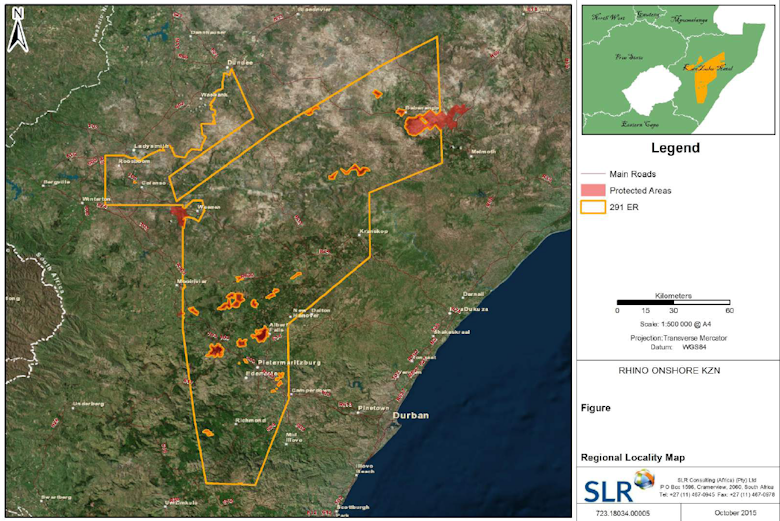Click the Underberg town label
The height and width of the screenshot is (521, 780).
click(x=88, y=403)
